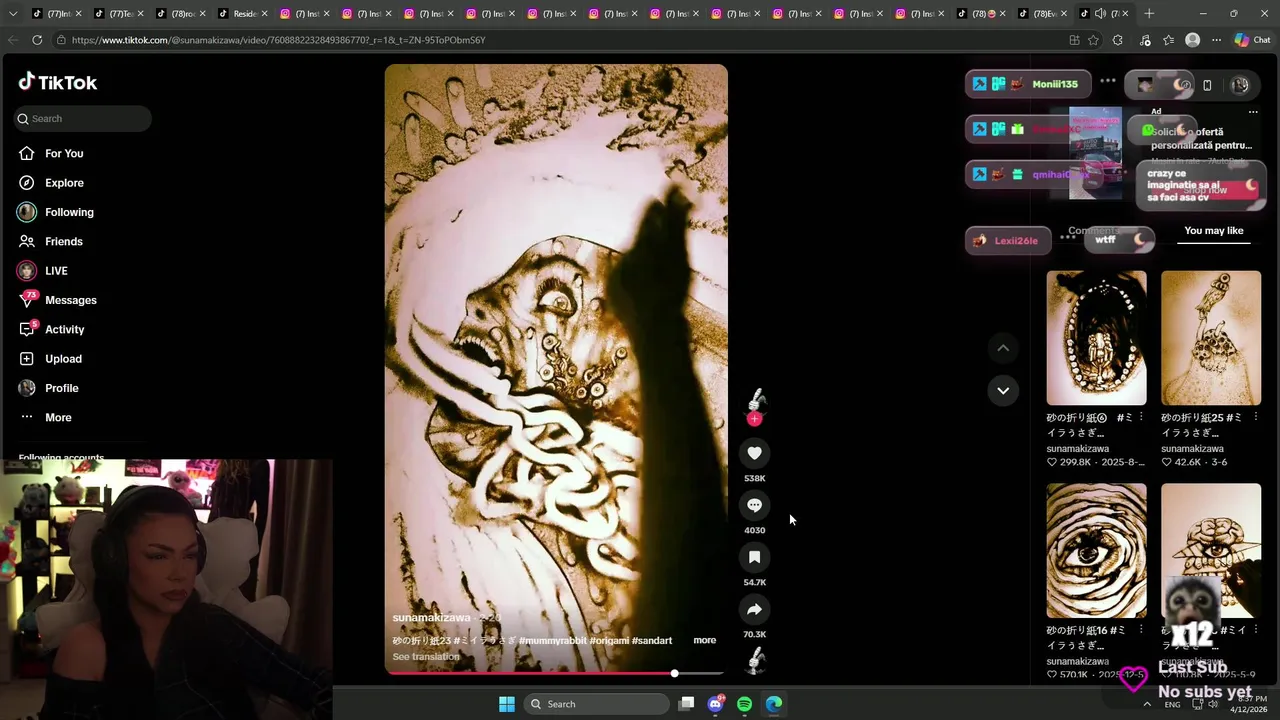Open the LIVE section
The height and width of the screenshot is (720, 1280).
(x=56, y=271)
